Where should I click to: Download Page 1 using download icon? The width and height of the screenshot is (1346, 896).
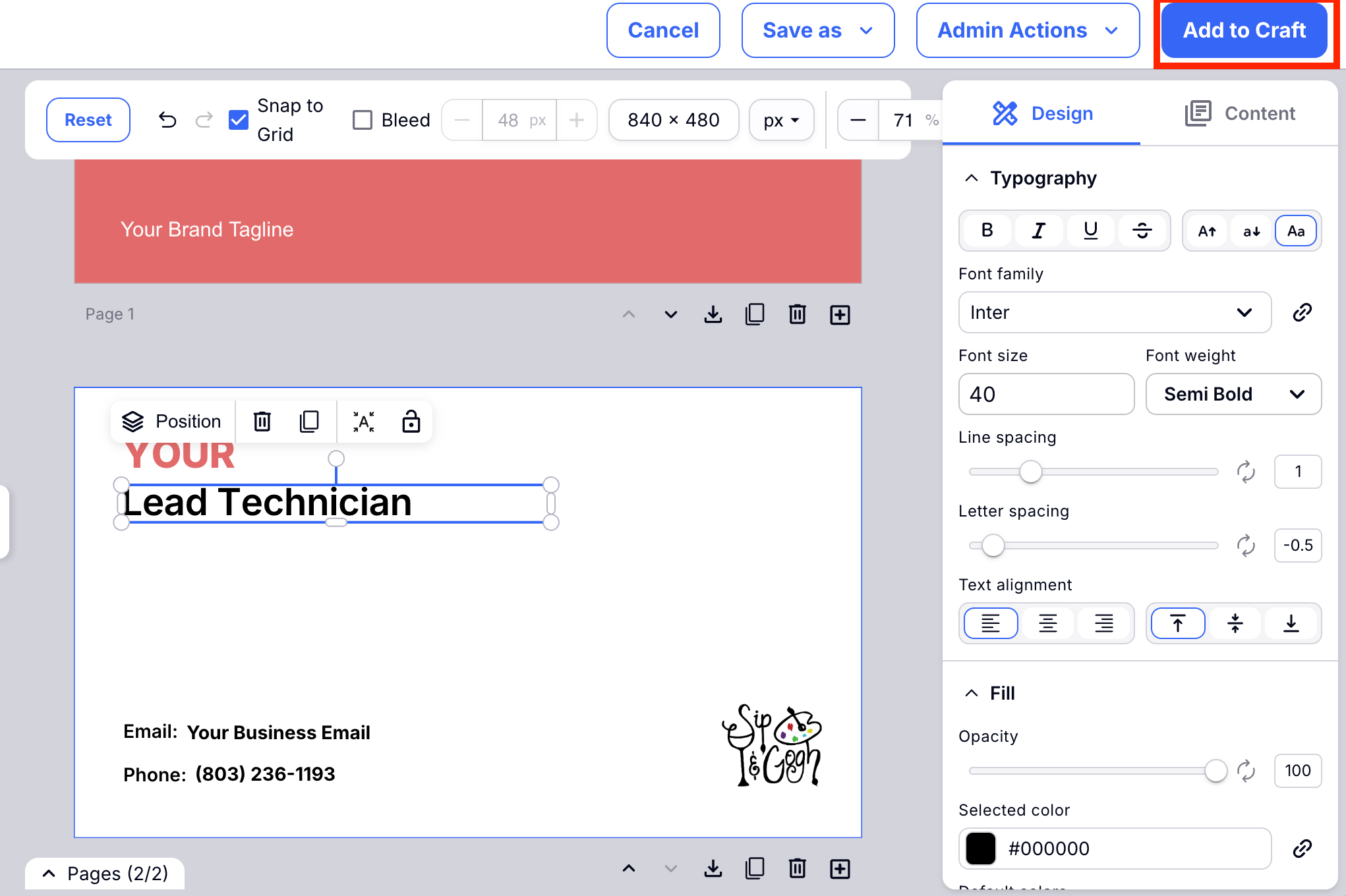713,314
